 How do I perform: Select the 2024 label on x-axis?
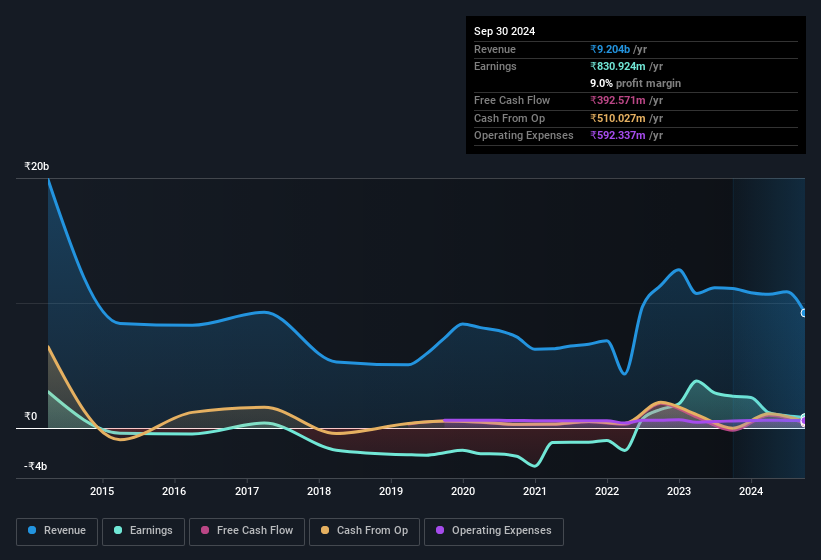pos(751,491)
